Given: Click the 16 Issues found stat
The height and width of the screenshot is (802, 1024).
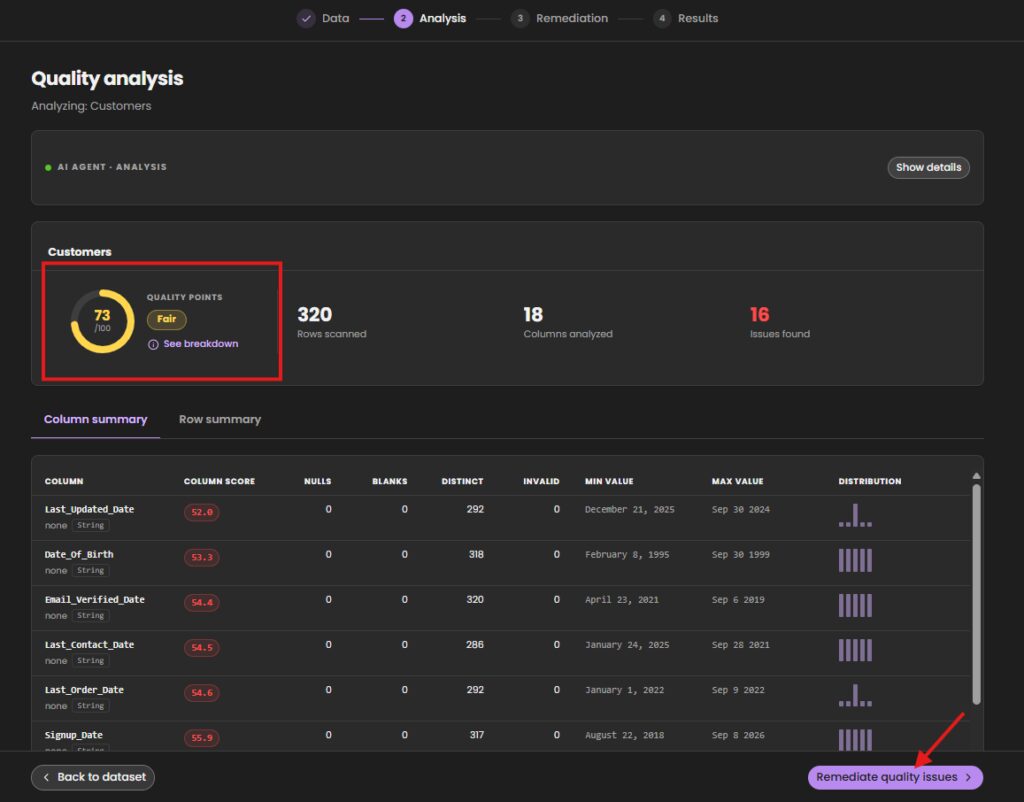Looking at the screenshot, I should 780,322.
